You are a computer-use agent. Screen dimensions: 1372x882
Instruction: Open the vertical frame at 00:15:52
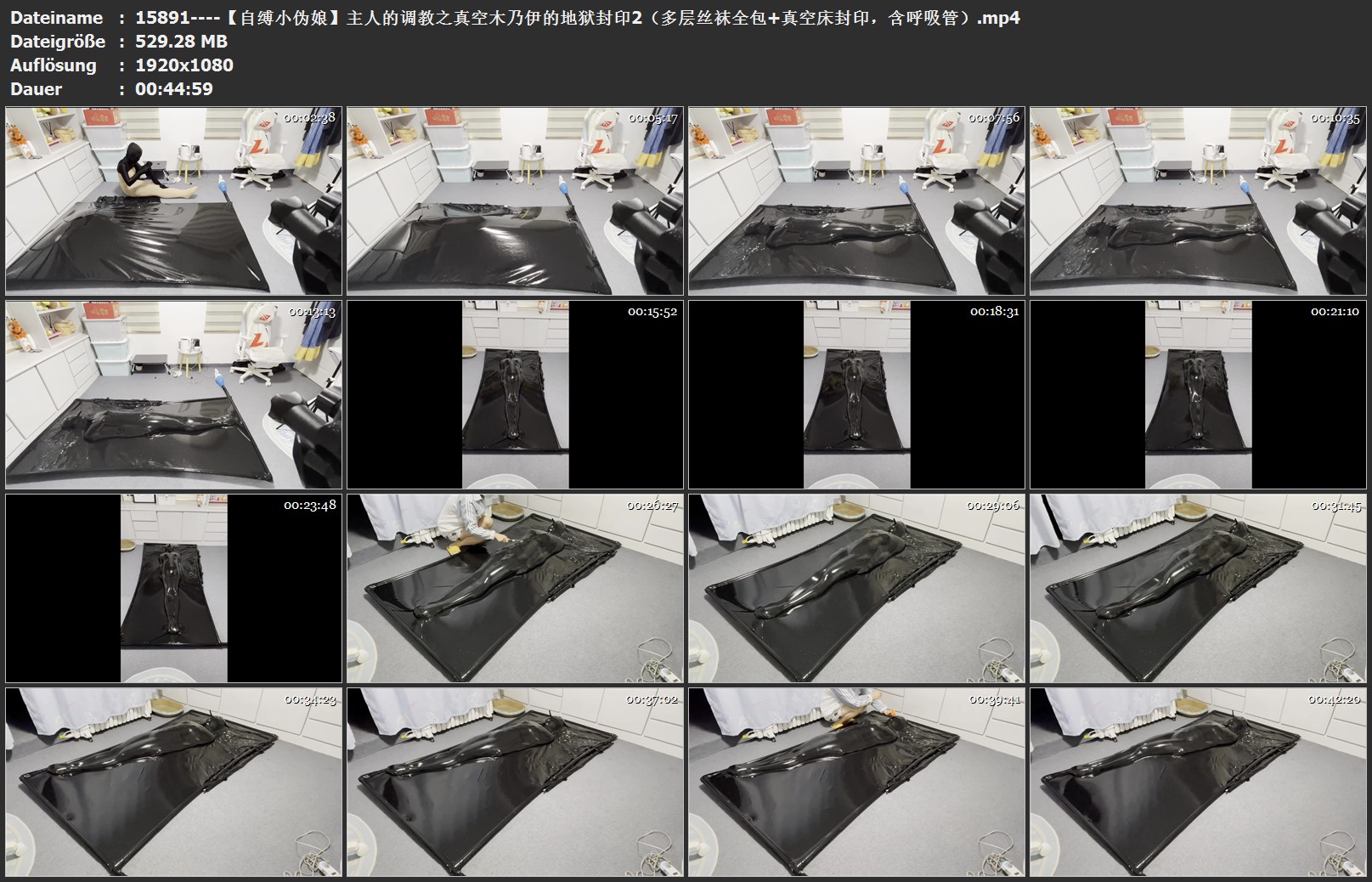coord(515,394)
